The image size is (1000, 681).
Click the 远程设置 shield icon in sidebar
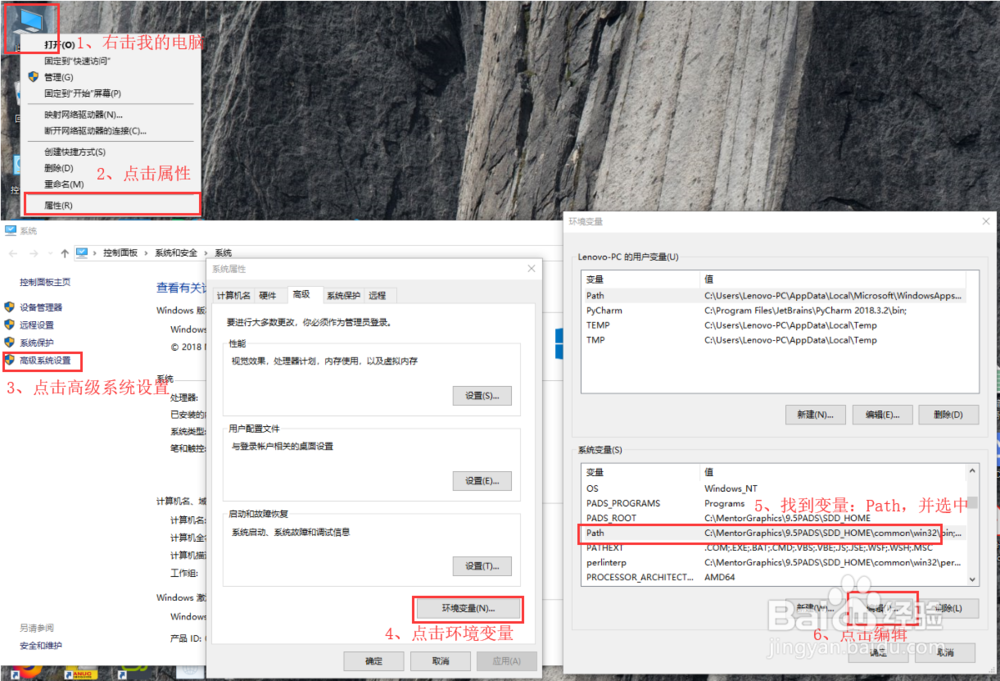click(10, 324)
